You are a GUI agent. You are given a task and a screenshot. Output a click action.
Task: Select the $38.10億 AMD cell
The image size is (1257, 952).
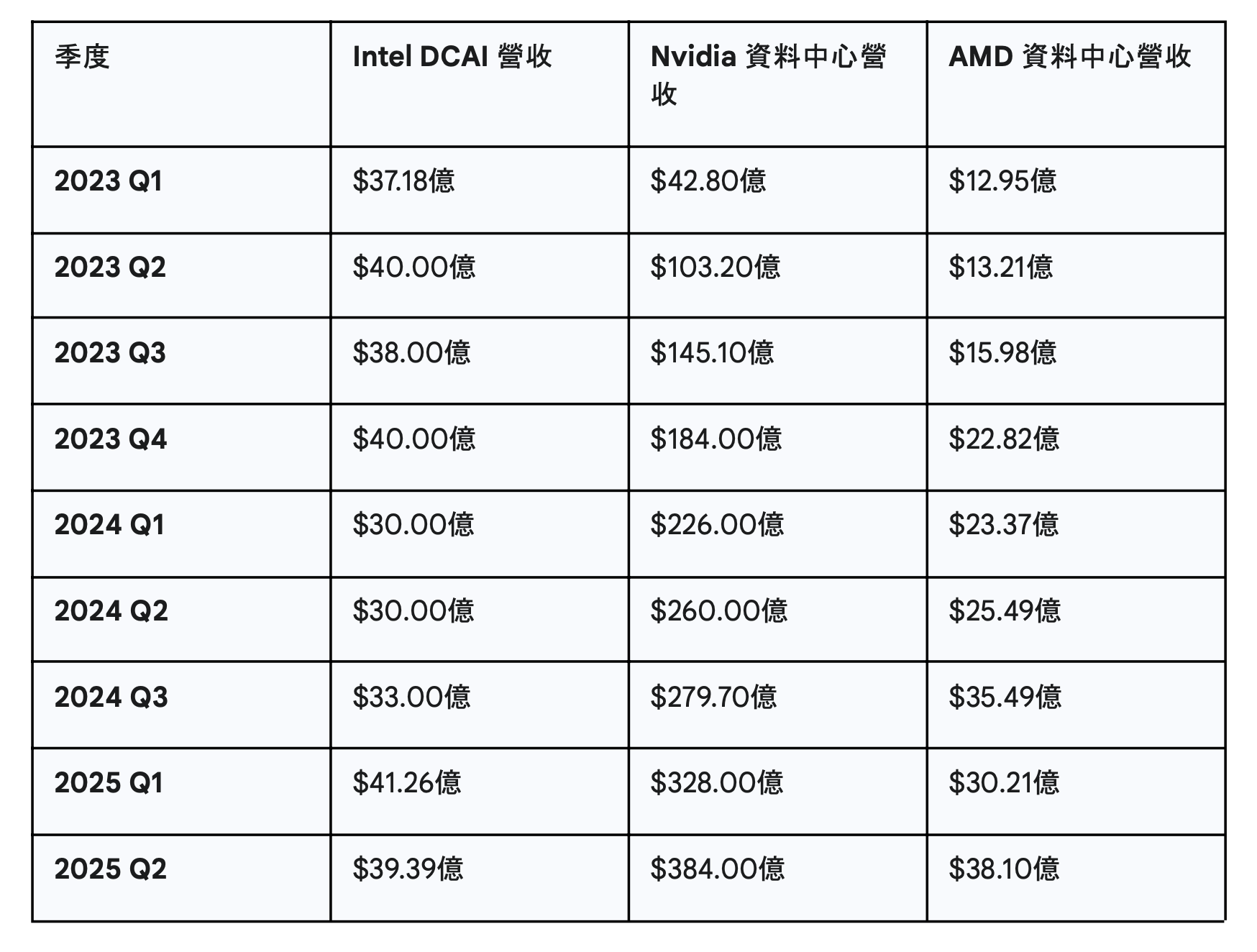1076,878
